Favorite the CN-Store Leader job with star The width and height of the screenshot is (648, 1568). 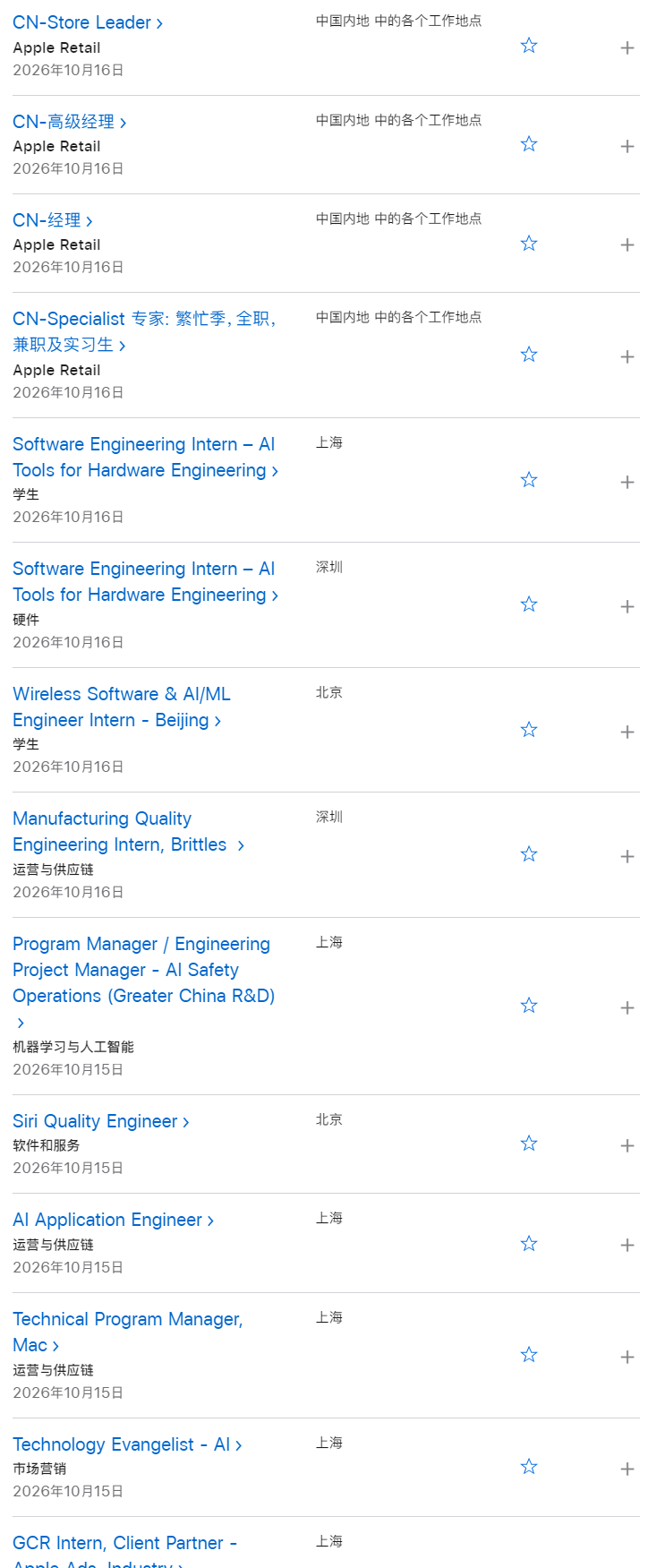coord(529,46)
